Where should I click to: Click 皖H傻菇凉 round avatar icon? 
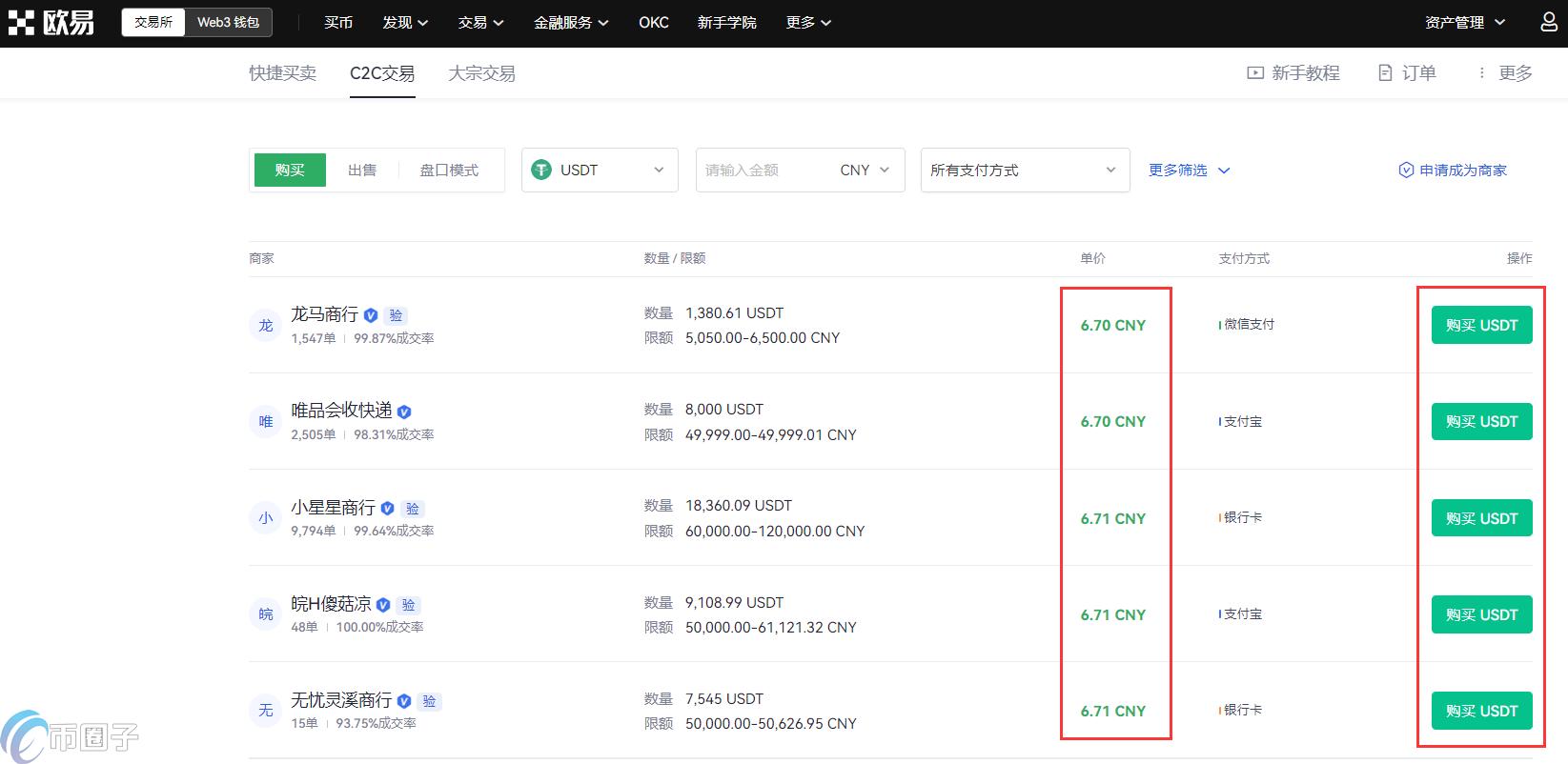coord(266,614)
